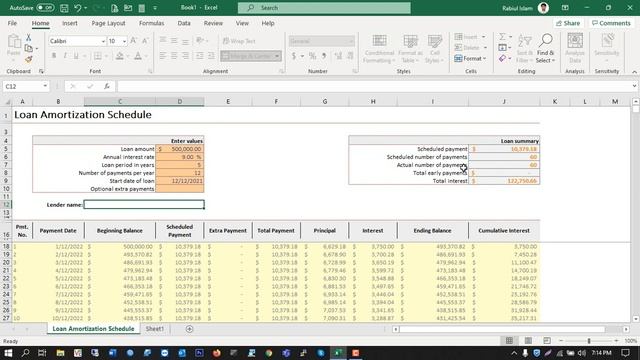The width and height of the screenshot is (640, 360).
Task: Open Format as Table gallery
Action: [410, 49]
